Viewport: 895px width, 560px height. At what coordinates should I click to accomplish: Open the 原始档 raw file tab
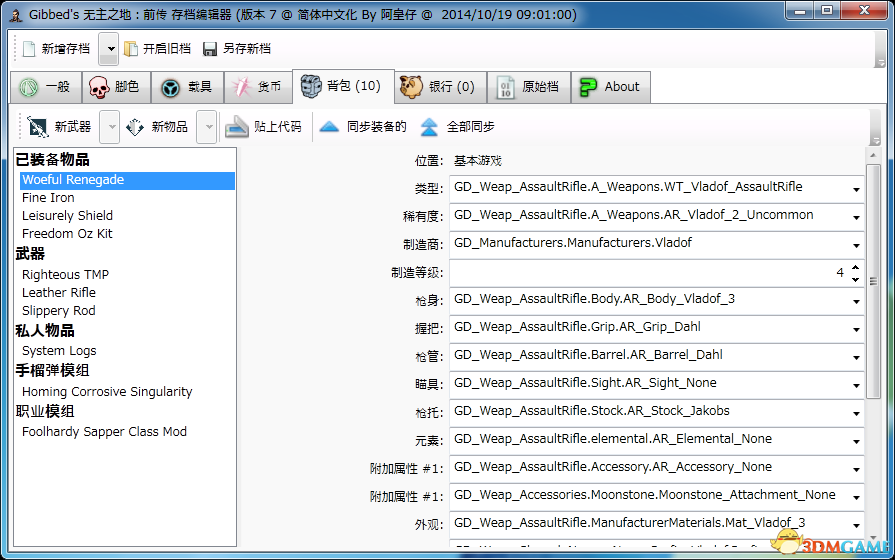coord(529,87)
